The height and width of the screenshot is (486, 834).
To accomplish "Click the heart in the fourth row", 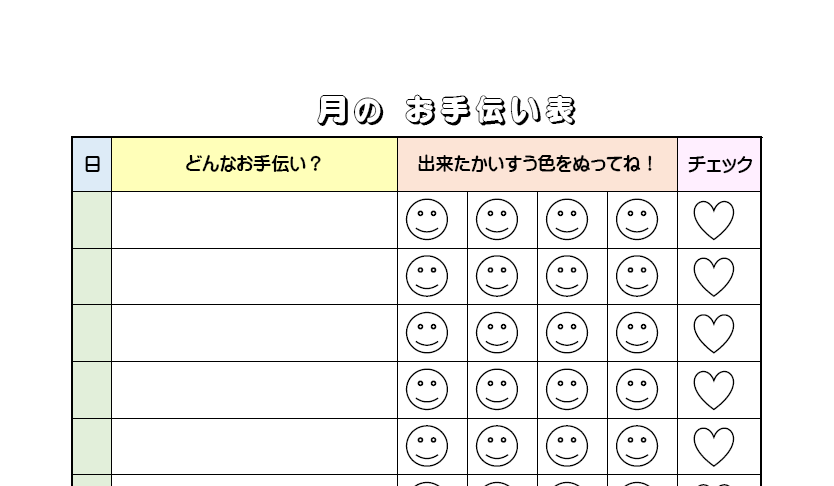I will pyautogui.click(x=714, y=390).
